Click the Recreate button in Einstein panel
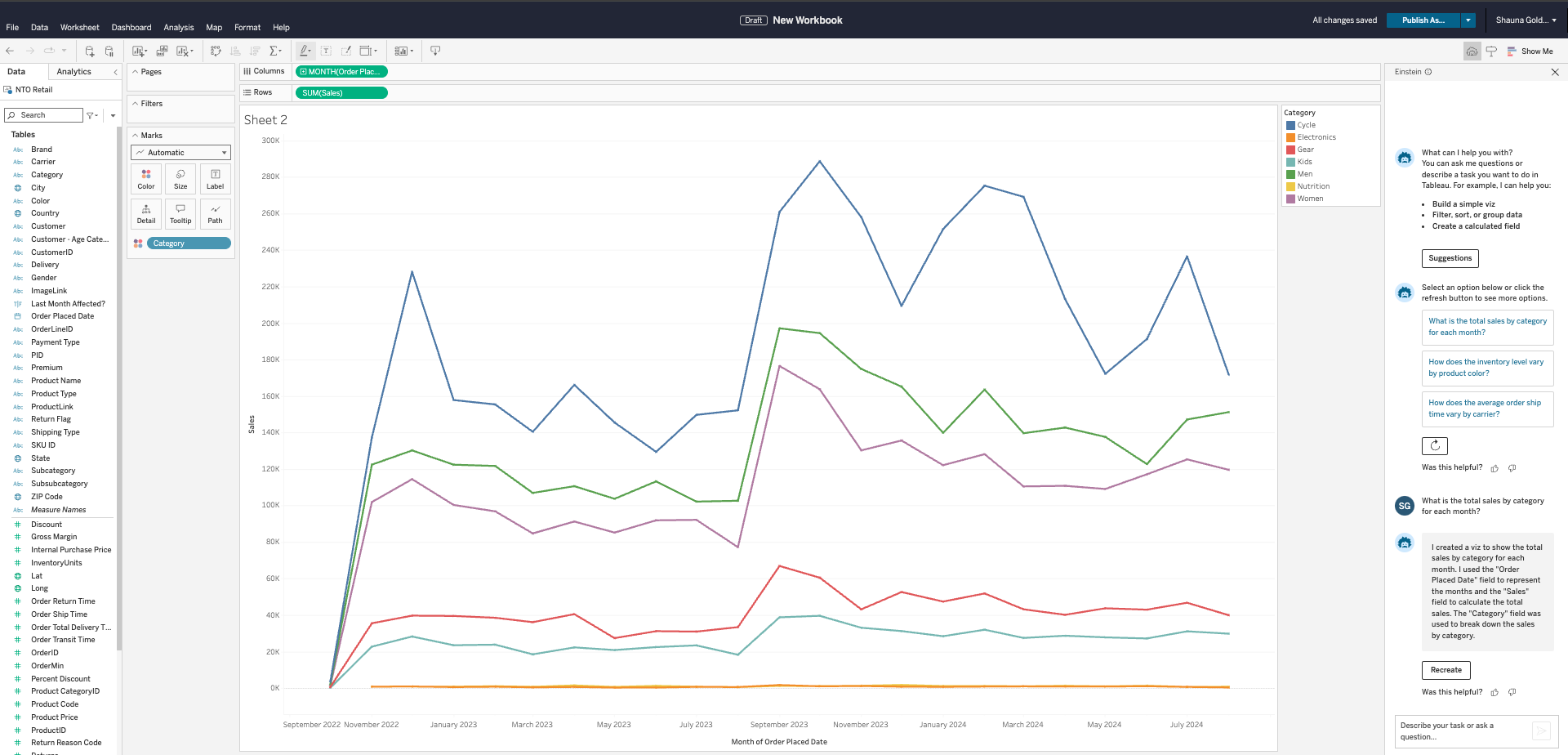The height and width of the screenshot is (755, 1568). [x=1445, y=669]
